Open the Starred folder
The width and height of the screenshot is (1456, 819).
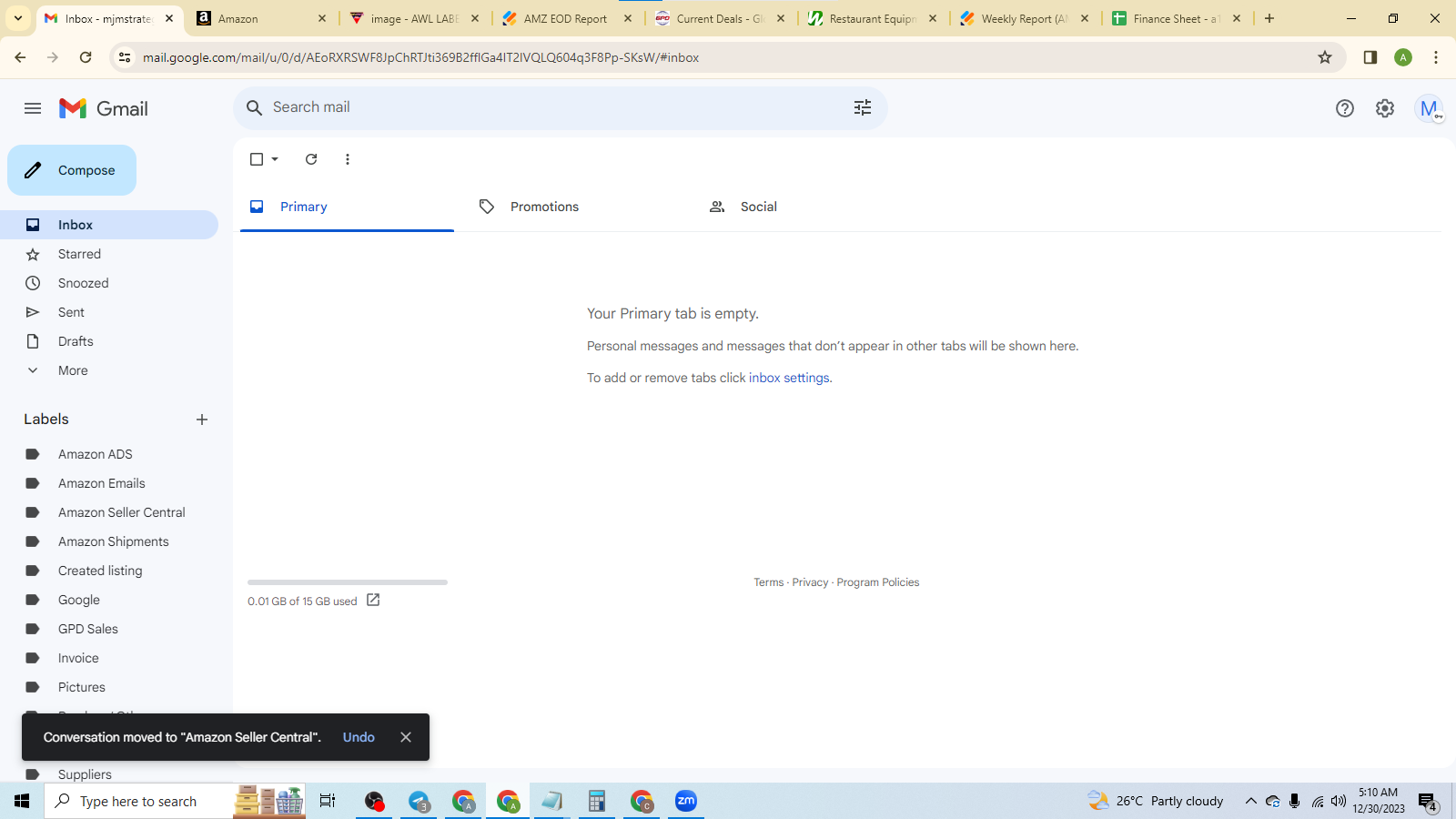pyautogui.click(x=109, y=254)
